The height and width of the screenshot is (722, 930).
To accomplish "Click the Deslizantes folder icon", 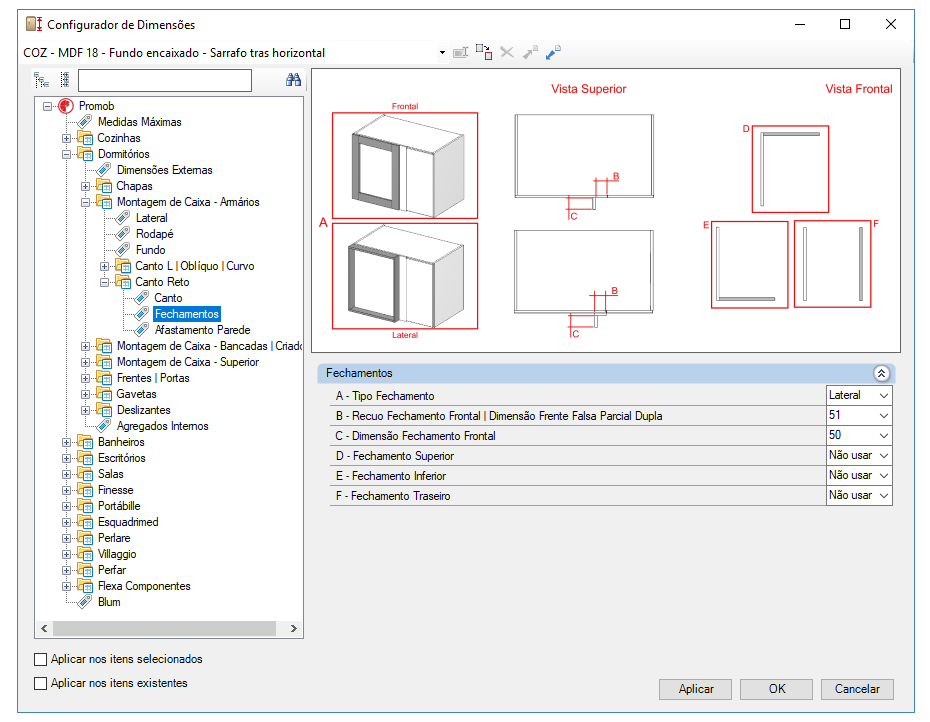I will (104, 410).
